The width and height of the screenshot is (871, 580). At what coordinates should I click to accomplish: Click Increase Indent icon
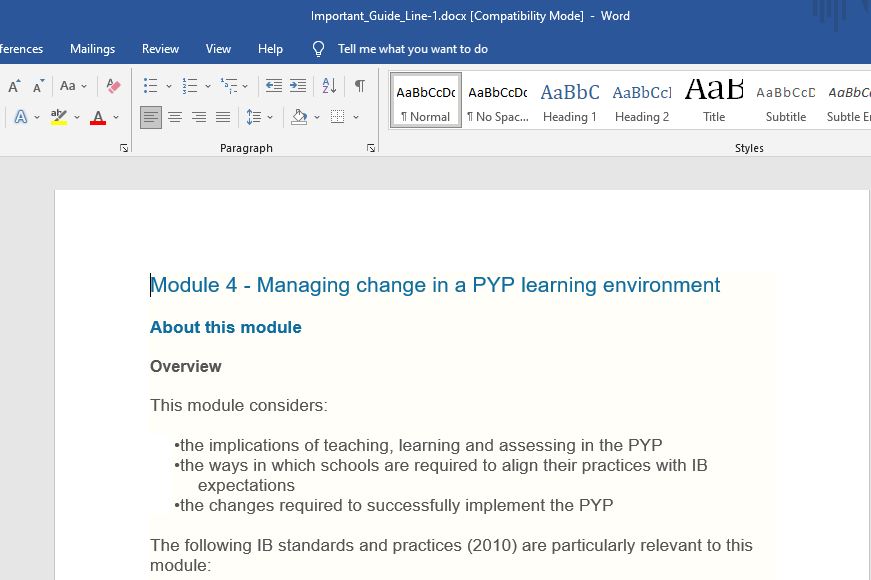tap(298, 86)
